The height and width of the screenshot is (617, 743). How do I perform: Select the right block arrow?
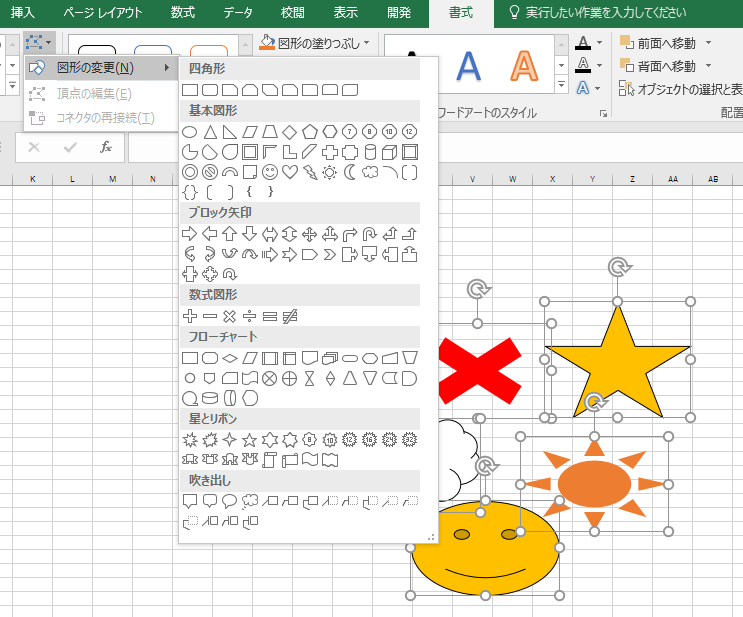[190, 234]
